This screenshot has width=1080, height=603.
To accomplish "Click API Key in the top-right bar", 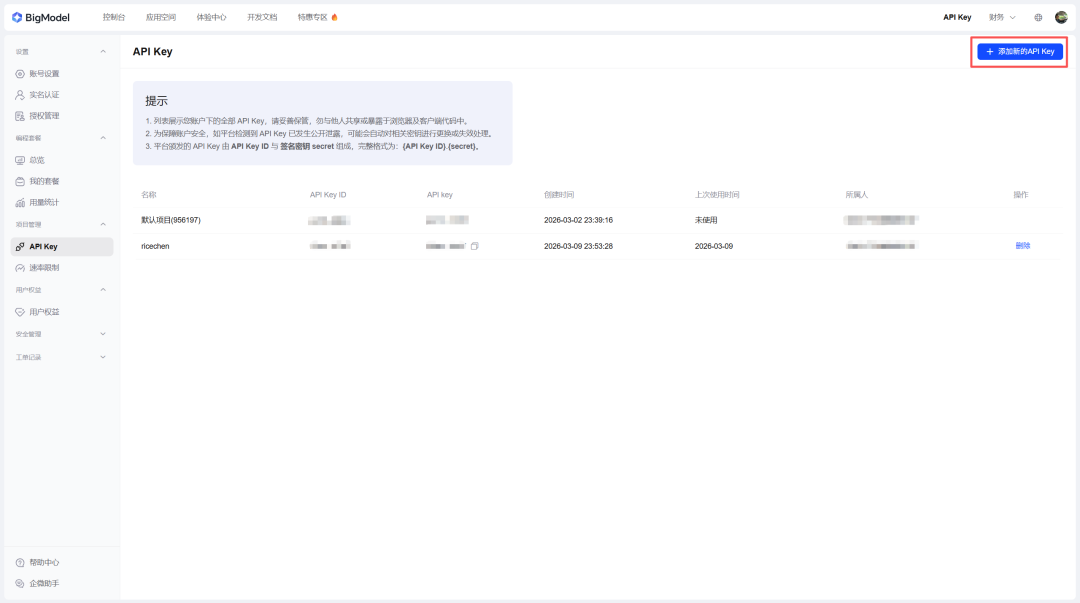I will pos(957,17).
